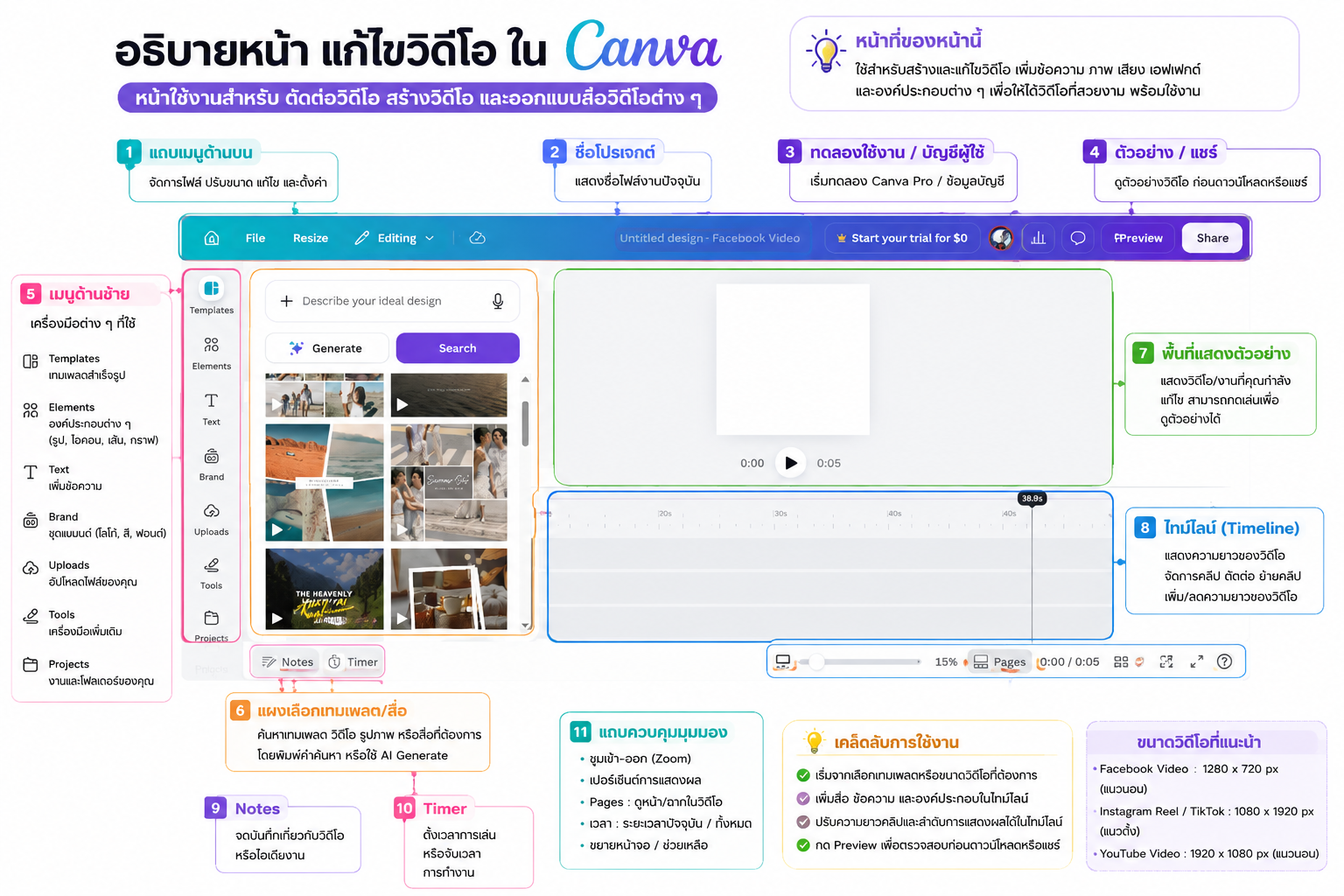This screenshot has height=896, width=1344.
Task: Open help via question mark icon
Action: tap(1225, 661)
